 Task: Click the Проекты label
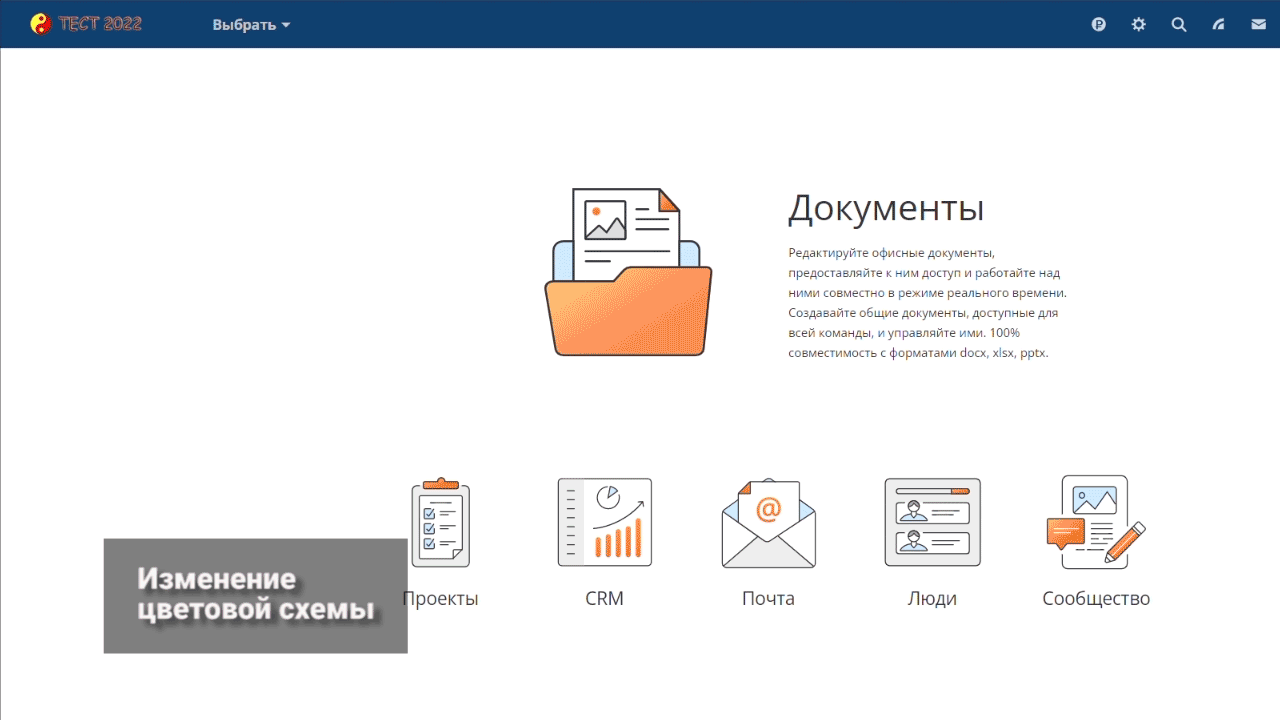tap(441, 598)
